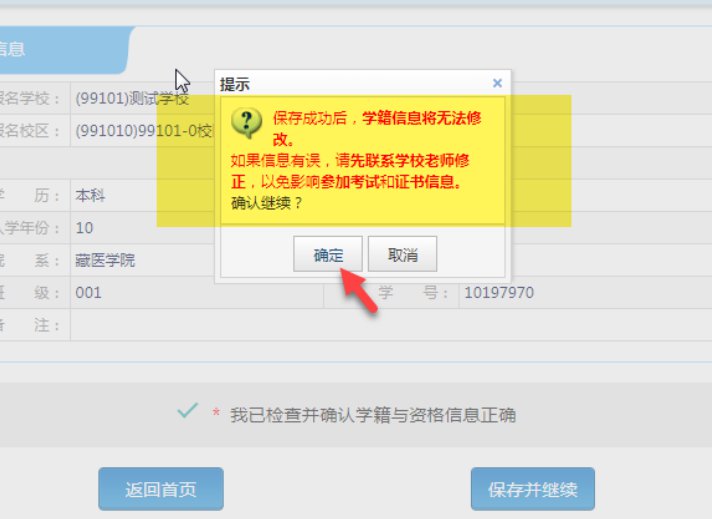Click the 我已检查并确认学籍与资格信息正确 label
The image size is (712, 519).
373,415
